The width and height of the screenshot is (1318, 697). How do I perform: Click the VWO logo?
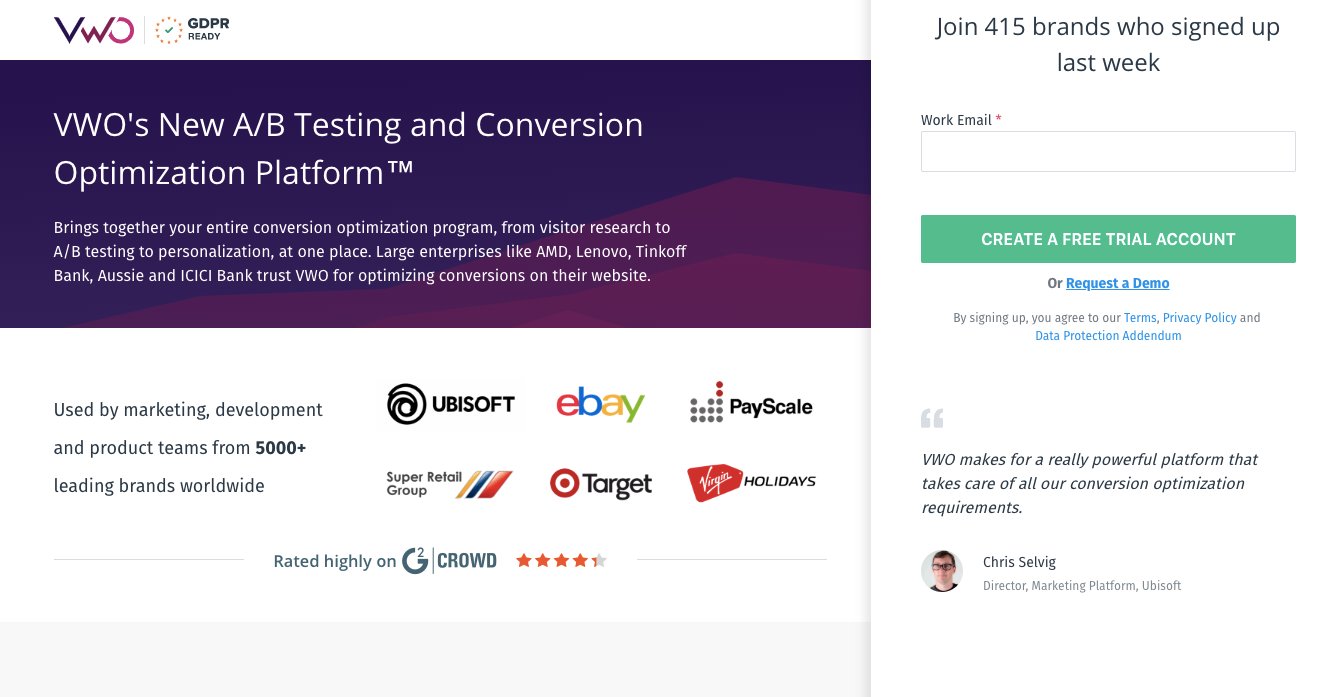[x=93, y=30]
